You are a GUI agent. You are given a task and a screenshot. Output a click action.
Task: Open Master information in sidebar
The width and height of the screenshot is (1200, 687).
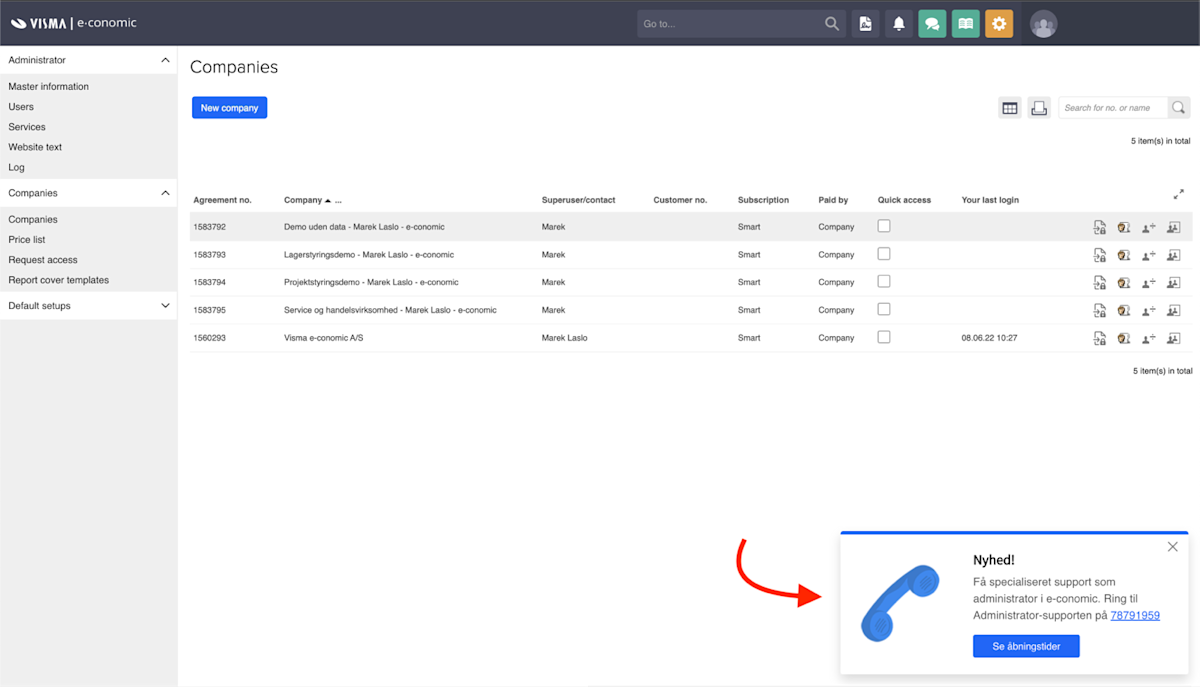48,87
